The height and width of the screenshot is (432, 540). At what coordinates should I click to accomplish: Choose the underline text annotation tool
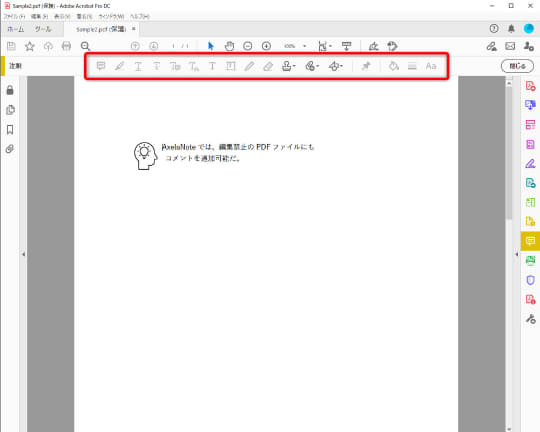(x=138, y=66)
